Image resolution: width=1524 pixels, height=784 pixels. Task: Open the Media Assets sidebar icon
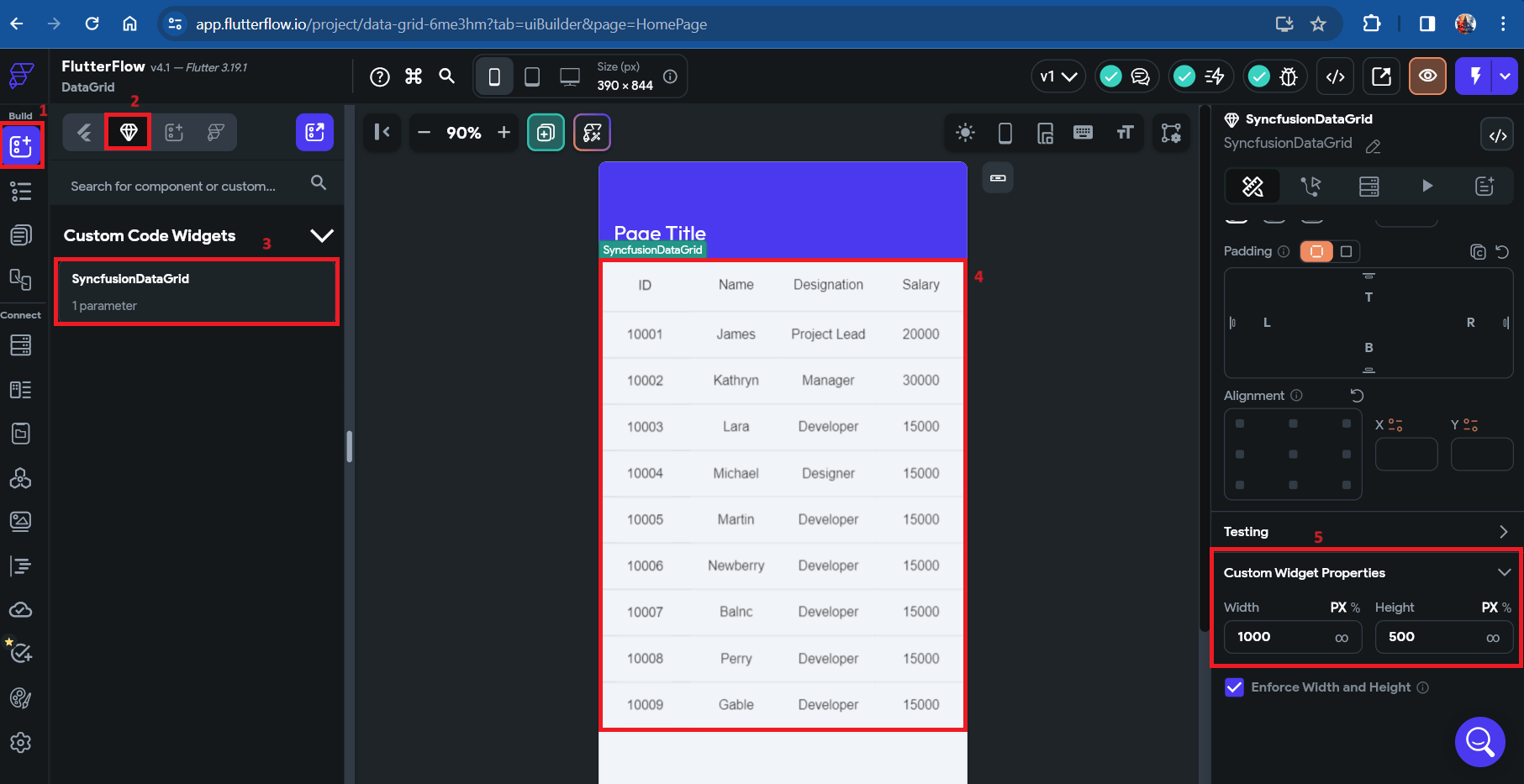[21, 522]
